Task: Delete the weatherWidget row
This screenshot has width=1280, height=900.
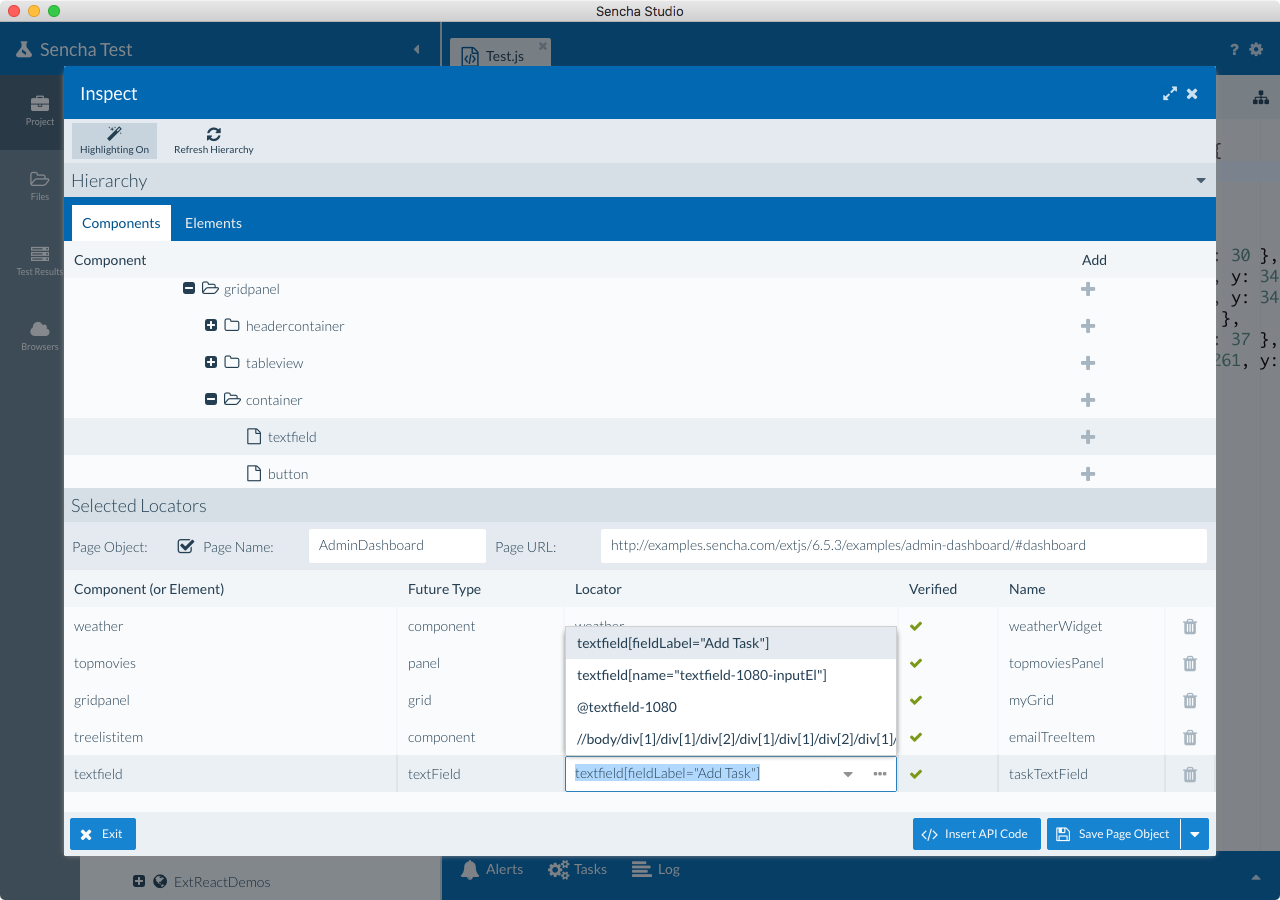Action: pyautogui.click(x=1190, y=626)
